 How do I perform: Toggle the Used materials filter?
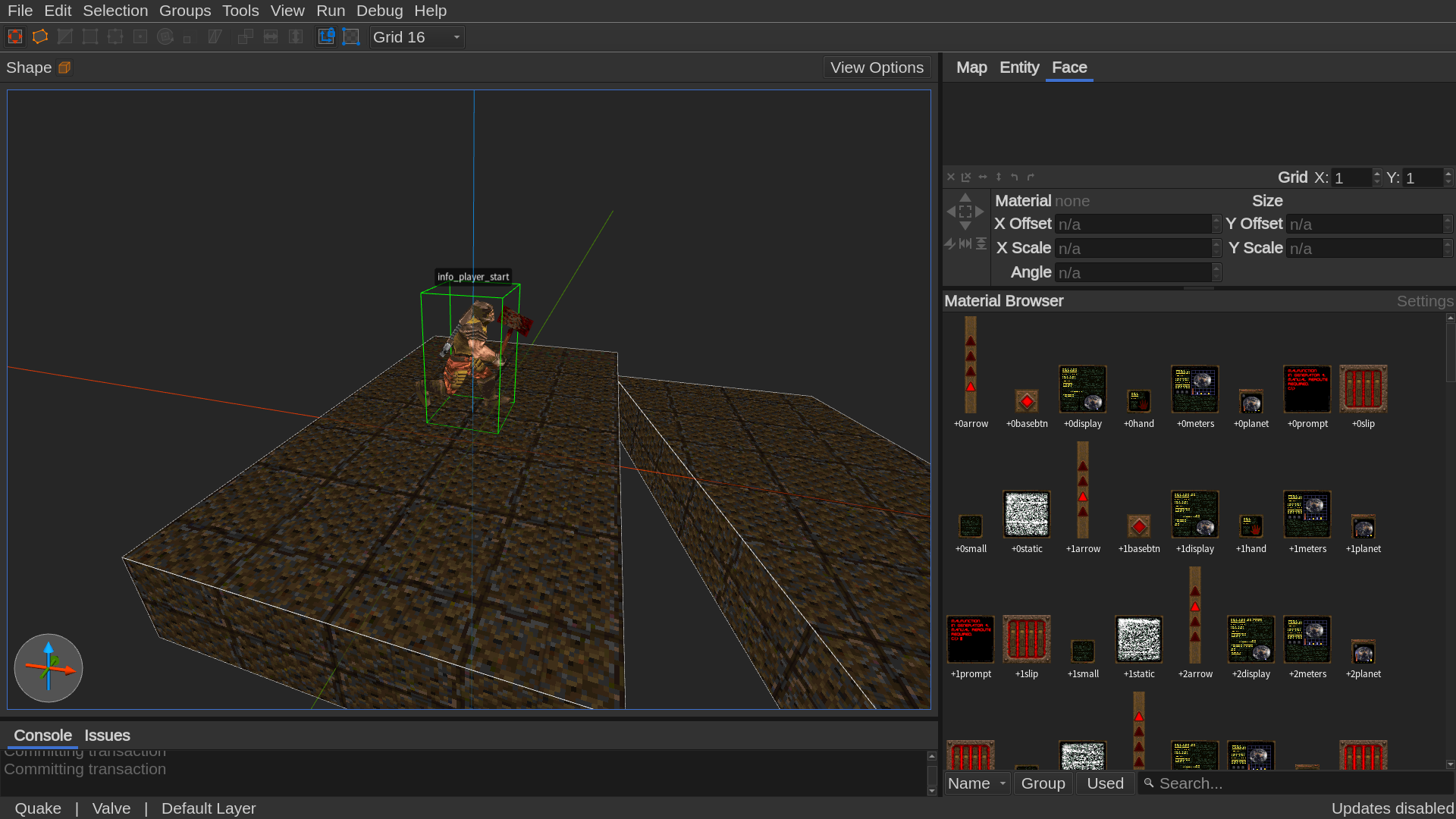click(1105, 783)
